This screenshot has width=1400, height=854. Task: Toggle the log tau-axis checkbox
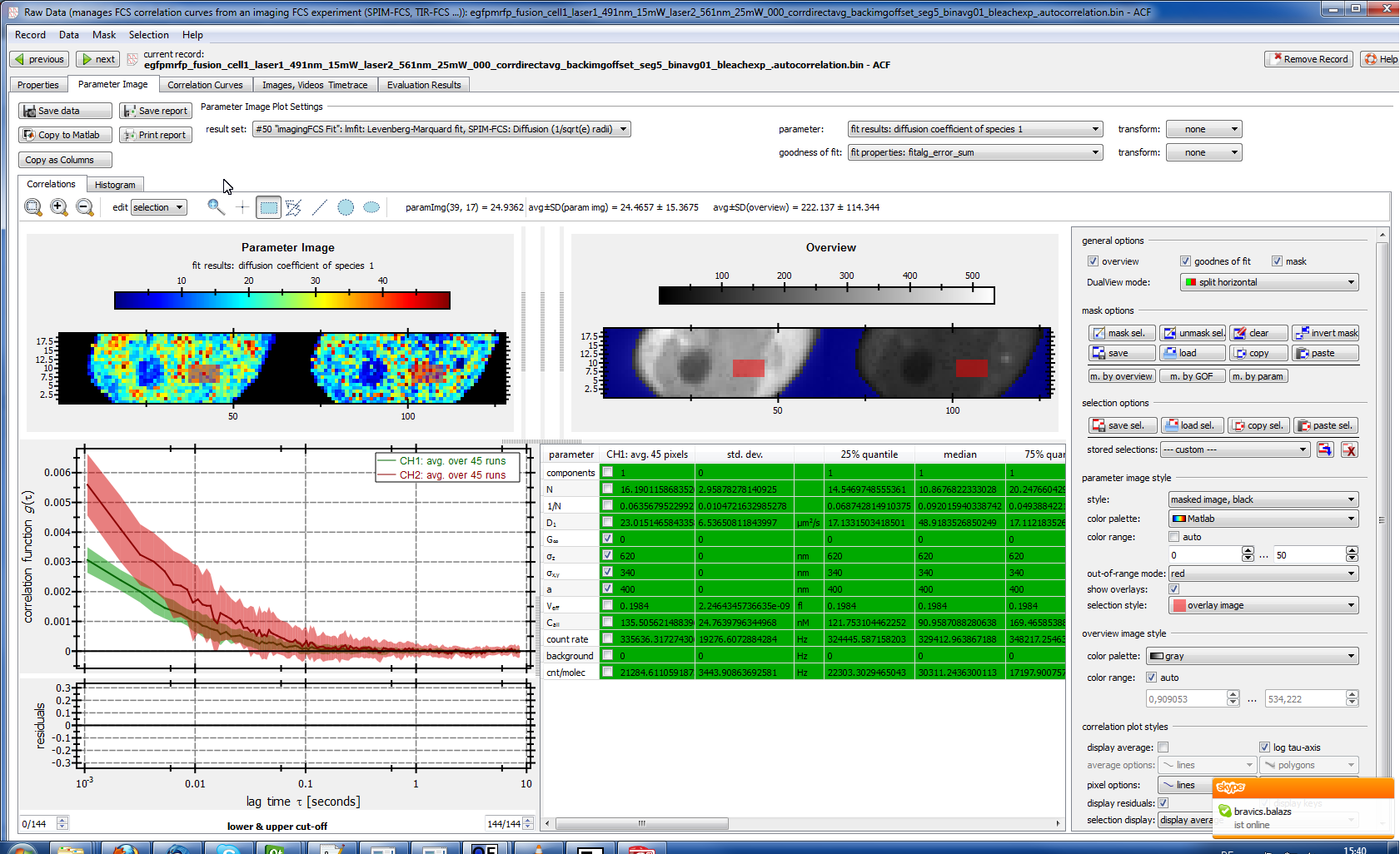pyautogui.click(x=1265, y=747)
